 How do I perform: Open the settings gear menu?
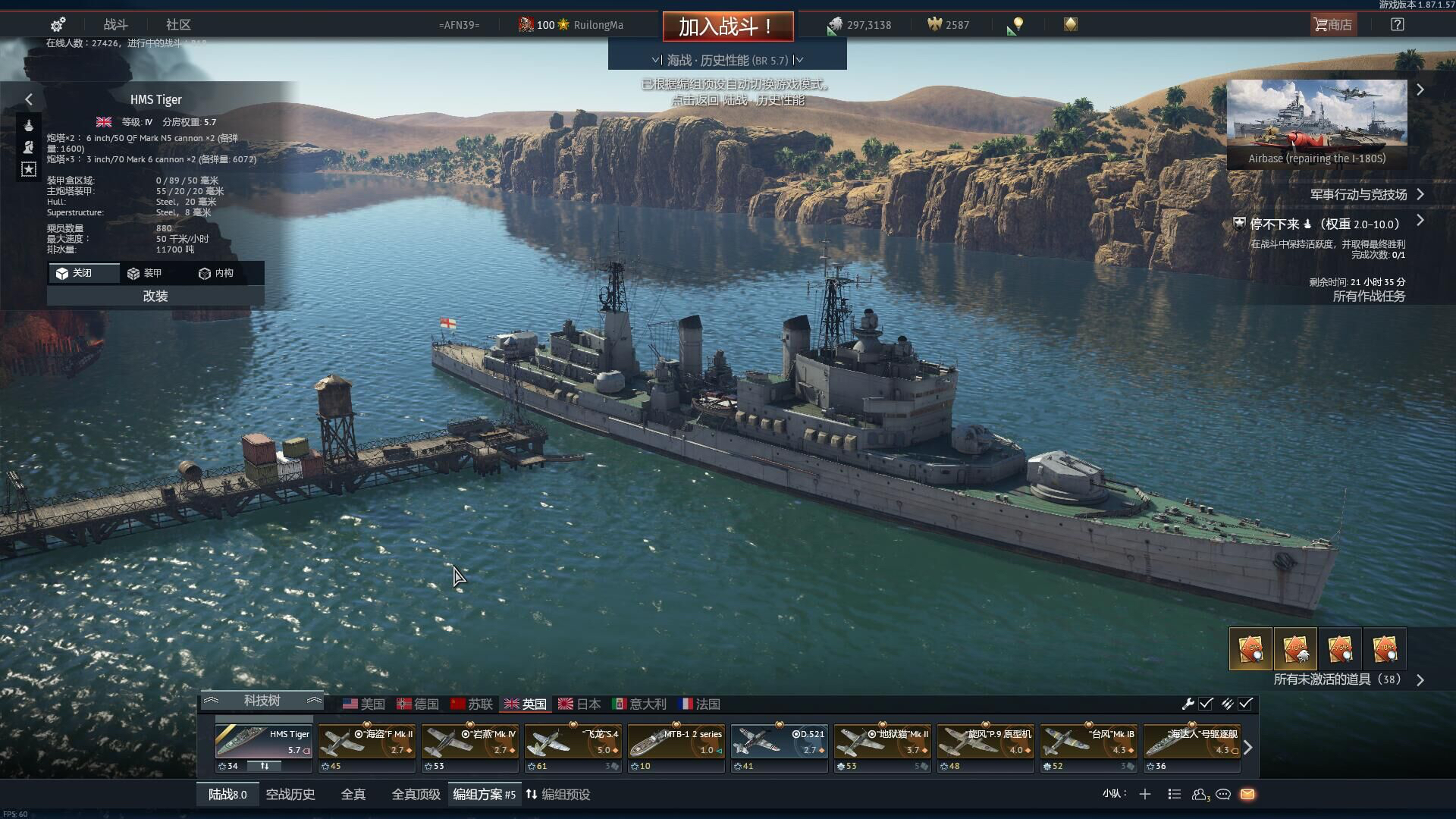[x=58, y=24]
